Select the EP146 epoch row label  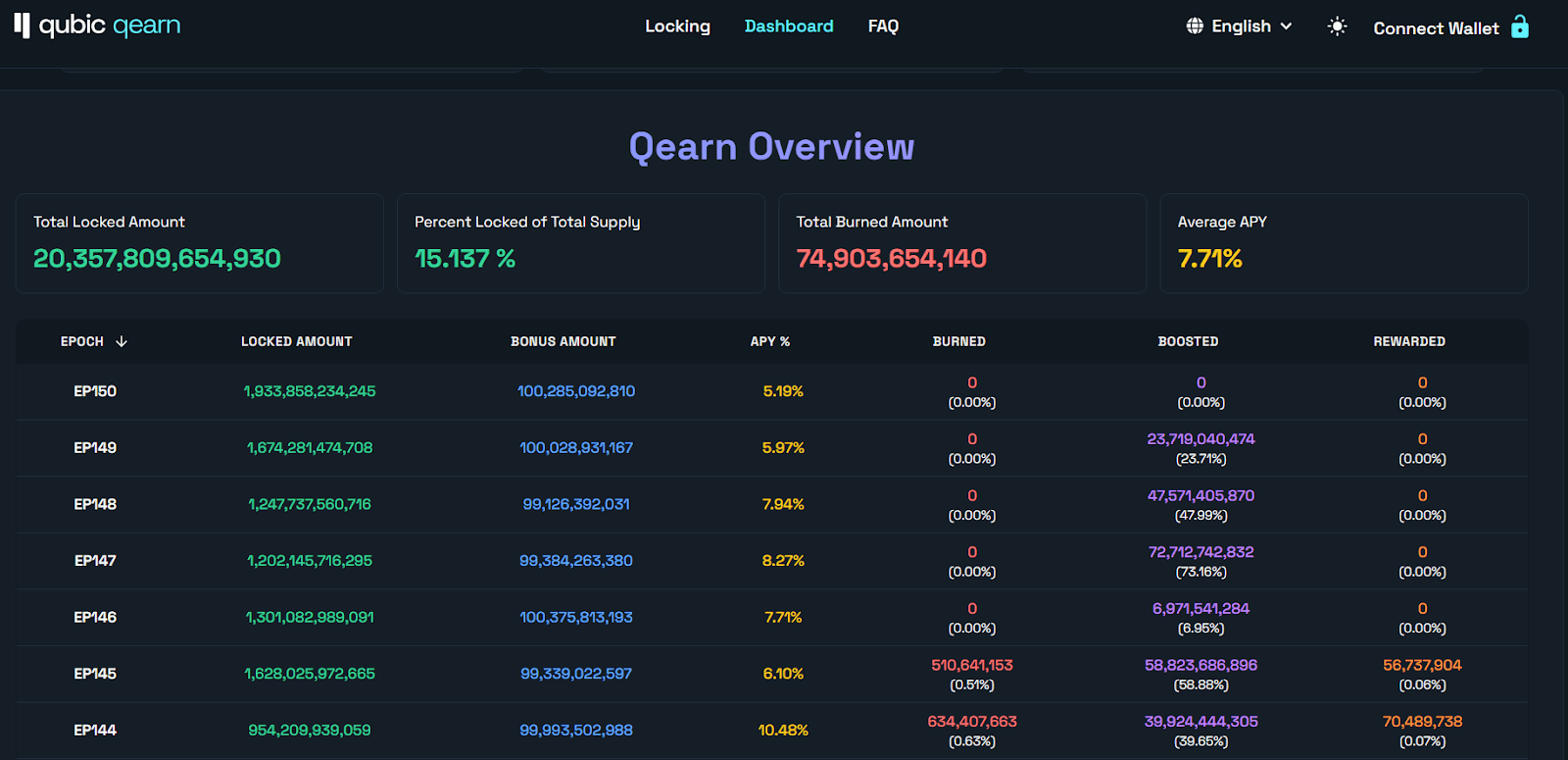pos(95,617)
